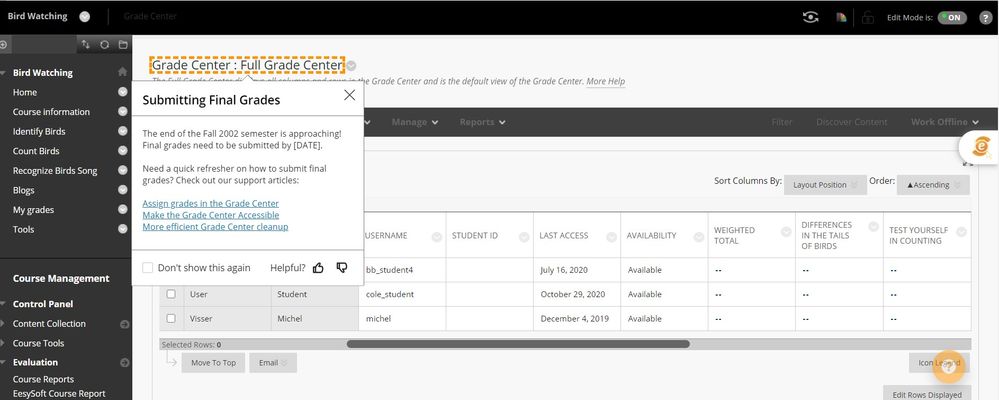
Task: Open options chevron next to Count Birds
Action: pos(122,151)
